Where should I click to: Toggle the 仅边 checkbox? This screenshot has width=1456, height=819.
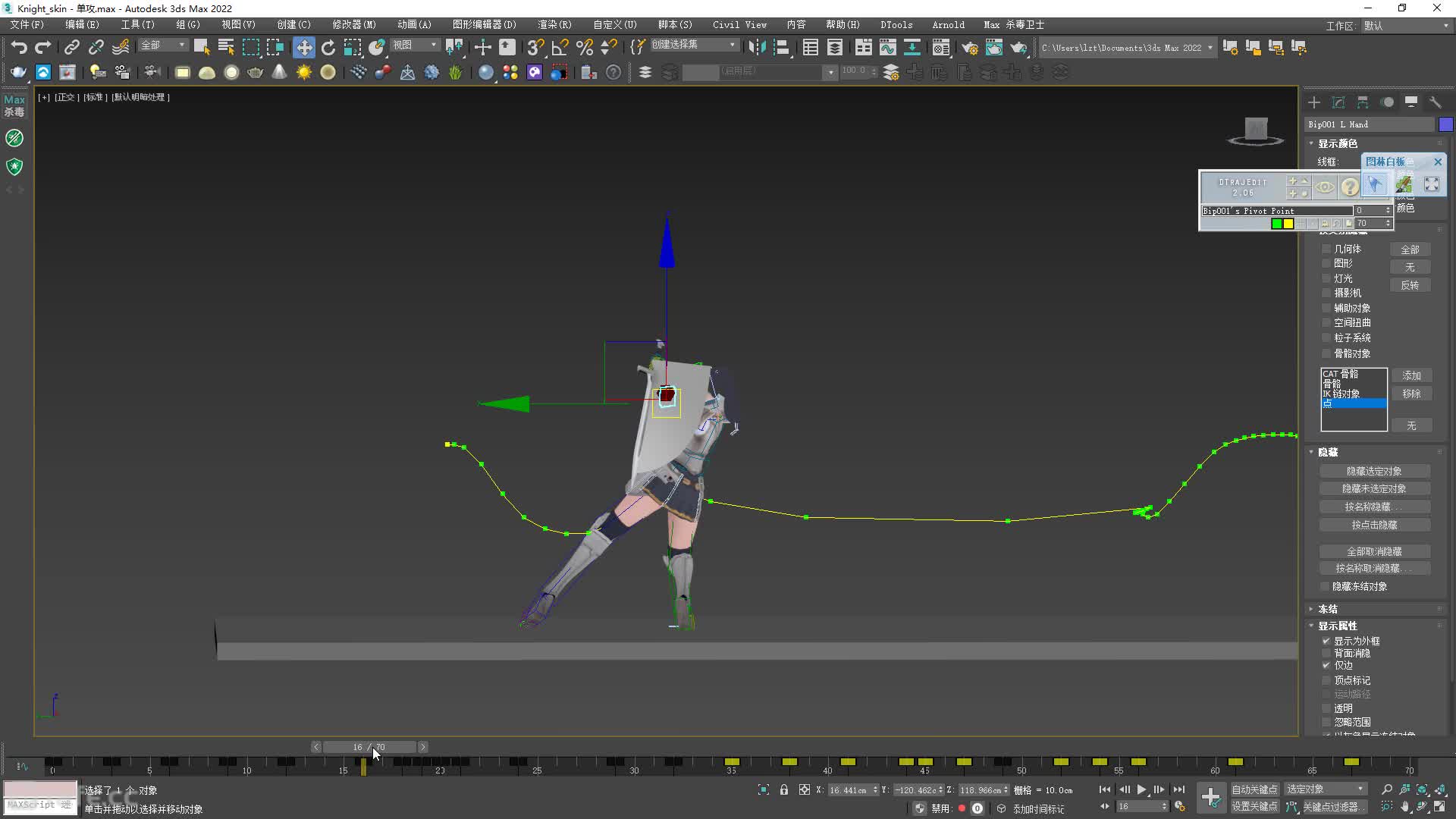pos(1326,665)
